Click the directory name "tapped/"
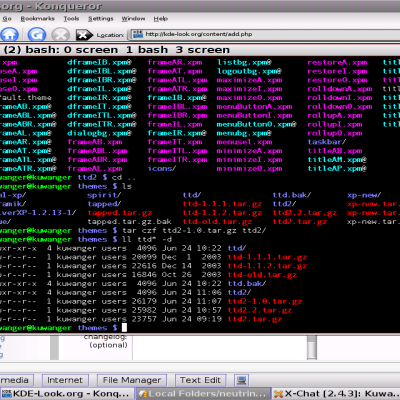 click(x=104, y=204)
